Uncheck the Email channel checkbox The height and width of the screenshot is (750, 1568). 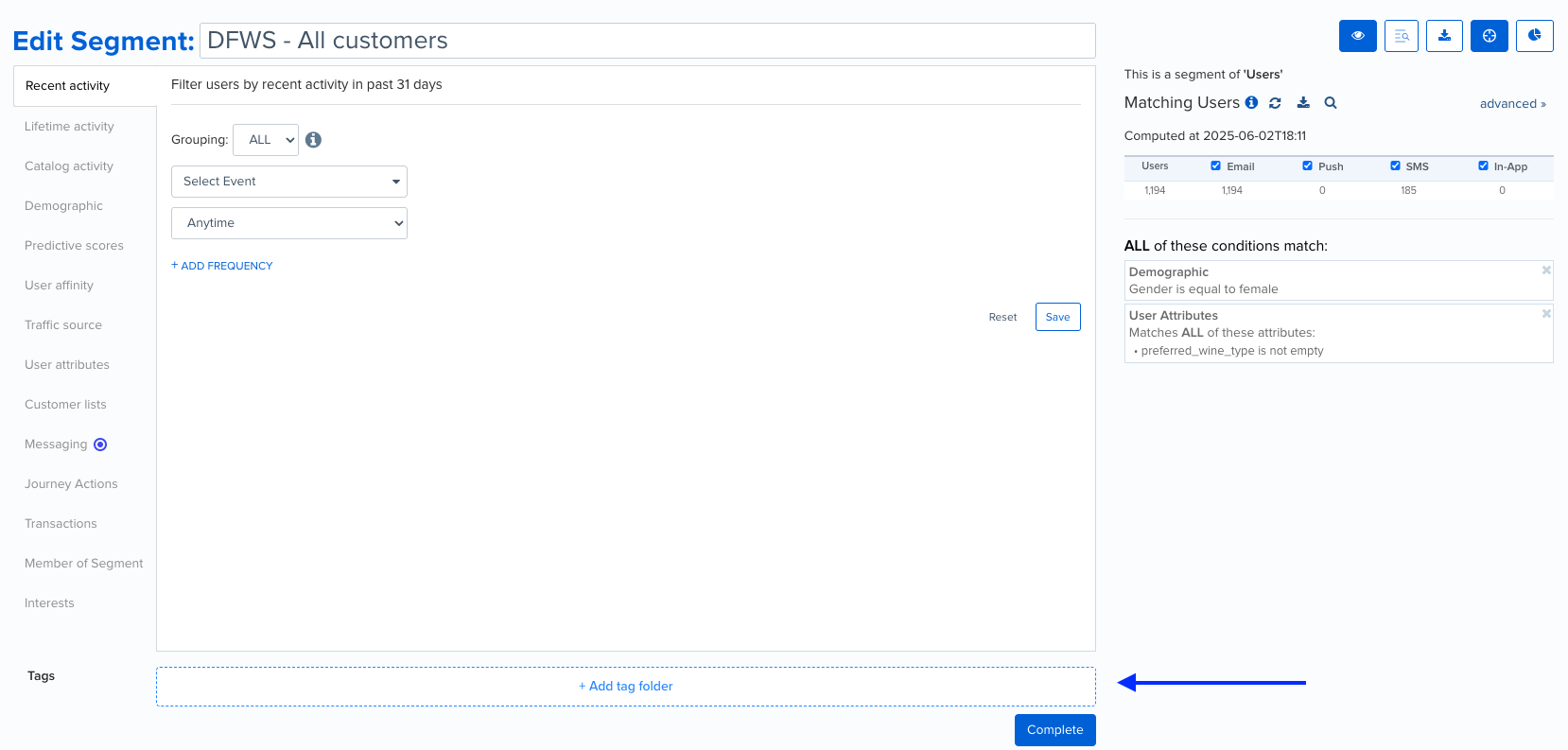pyautogui.click(x=1215, y=166)
